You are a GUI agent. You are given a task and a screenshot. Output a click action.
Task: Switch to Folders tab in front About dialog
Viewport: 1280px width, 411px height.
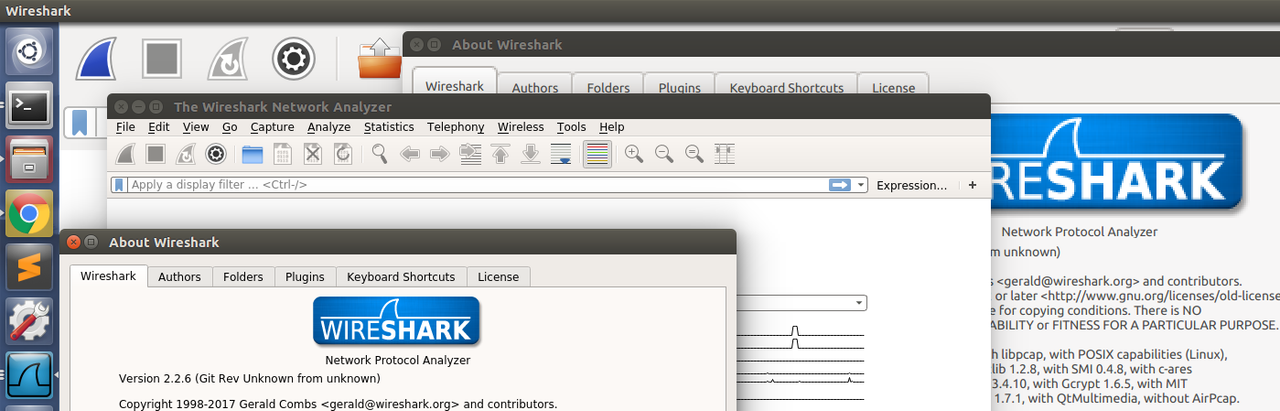point(243,277)
